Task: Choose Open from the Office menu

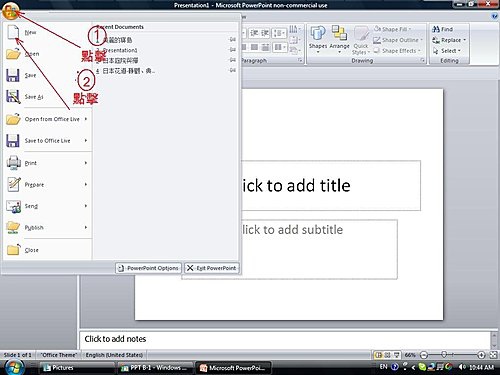Action: coord(47,54)
